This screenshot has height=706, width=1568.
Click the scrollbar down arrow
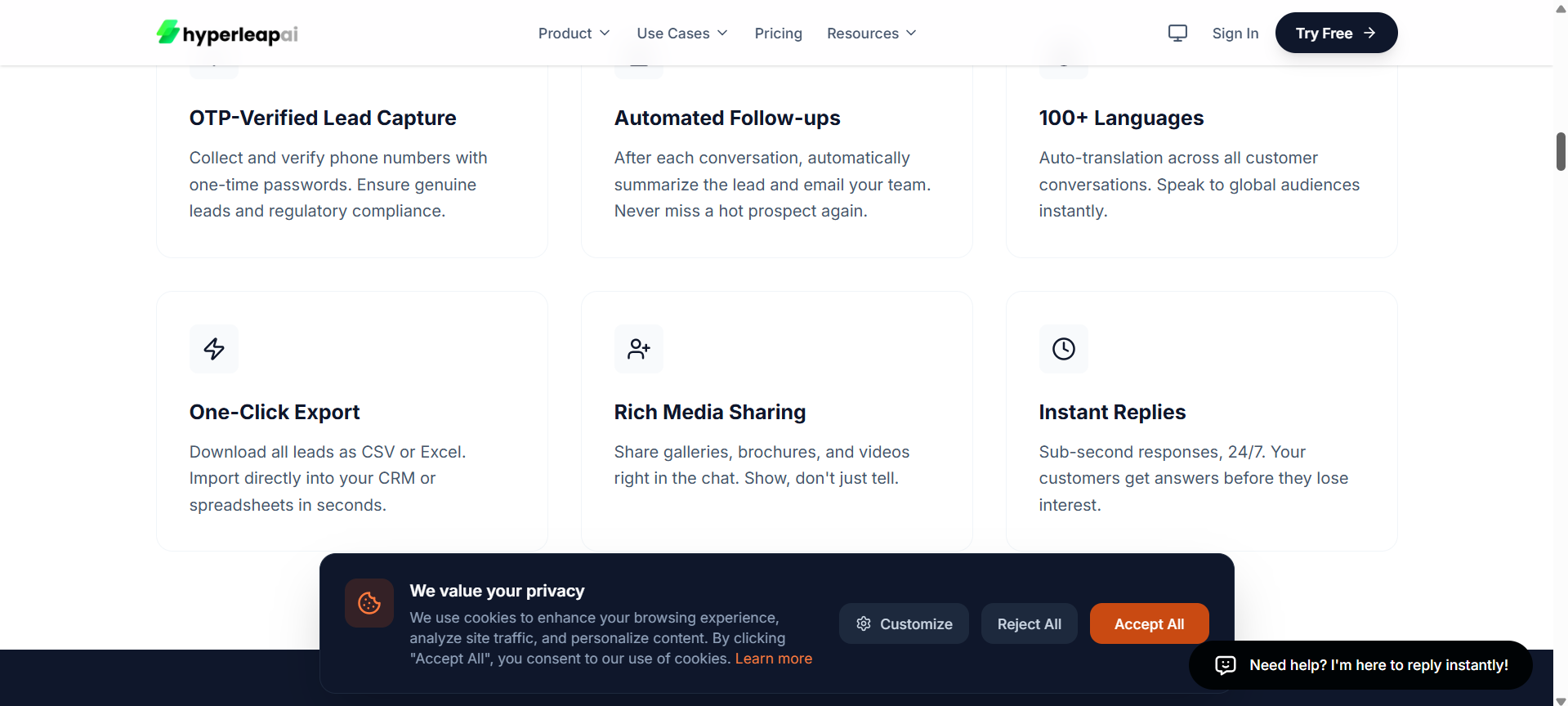click(x=1561, y=700)
